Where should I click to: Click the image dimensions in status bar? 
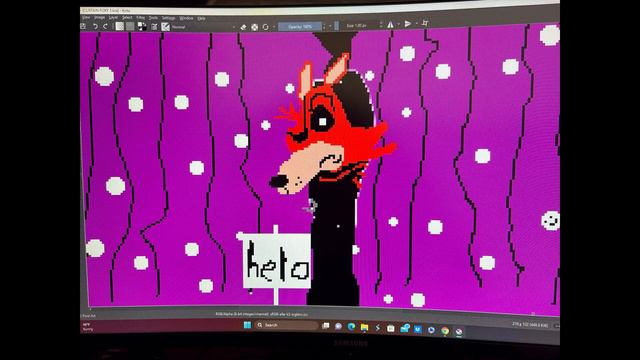click(530, 324)
